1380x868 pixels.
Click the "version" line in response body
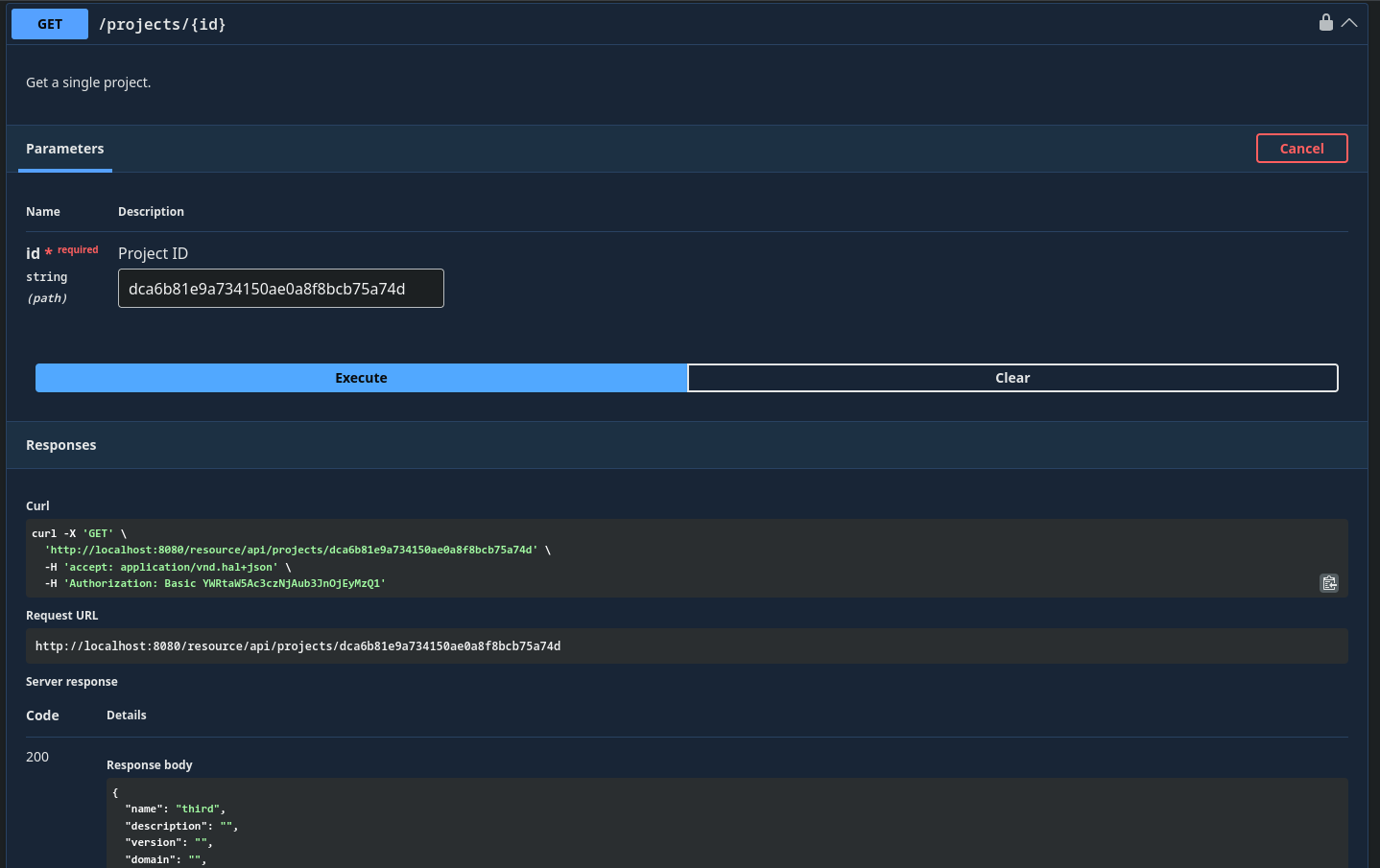pyautogui.click(x=169, y=842)
